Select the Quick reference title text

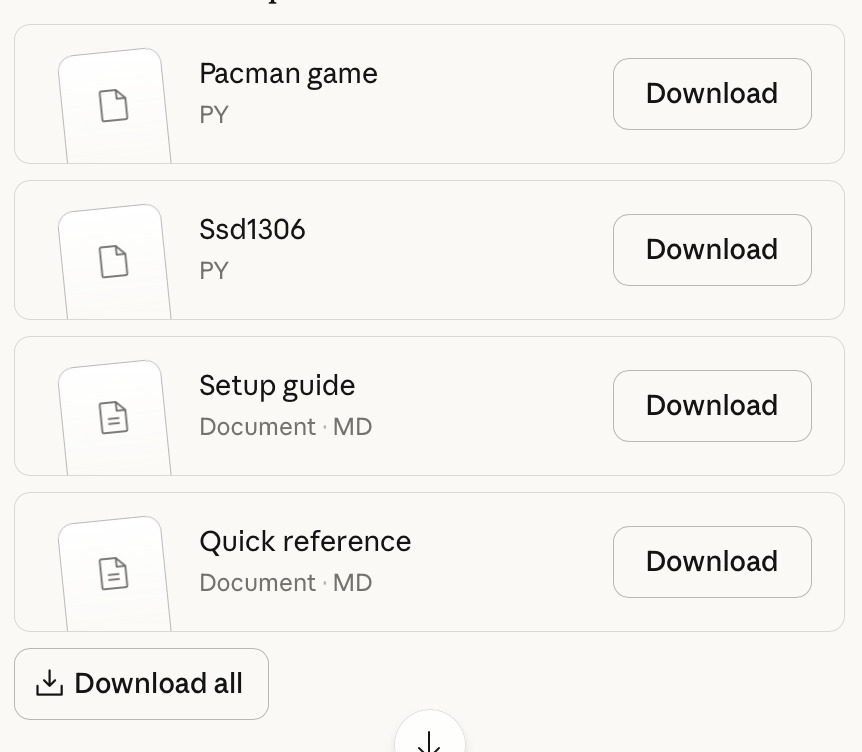pos(305,542)
